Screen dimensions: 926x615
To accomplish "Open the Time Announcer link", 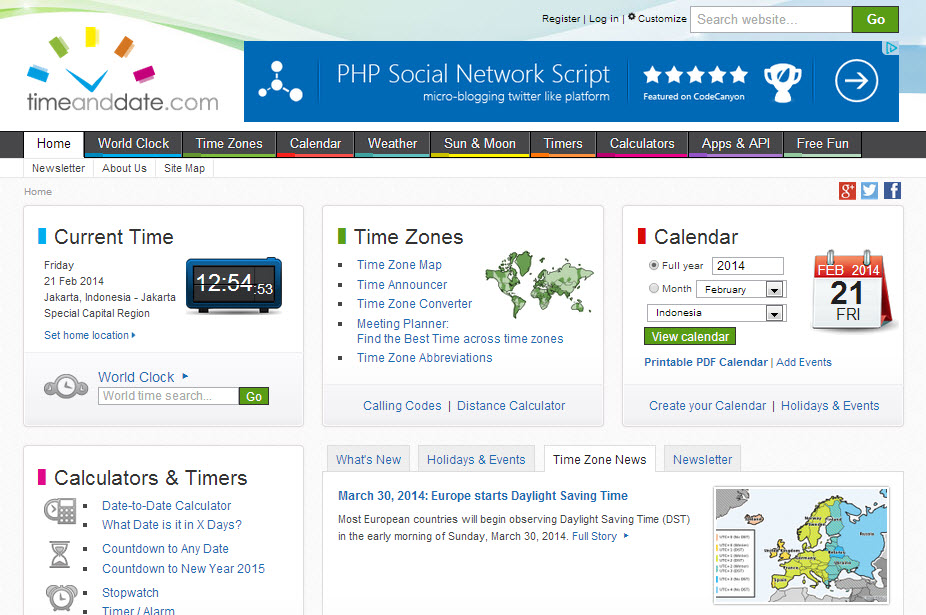I will point(402,285).
